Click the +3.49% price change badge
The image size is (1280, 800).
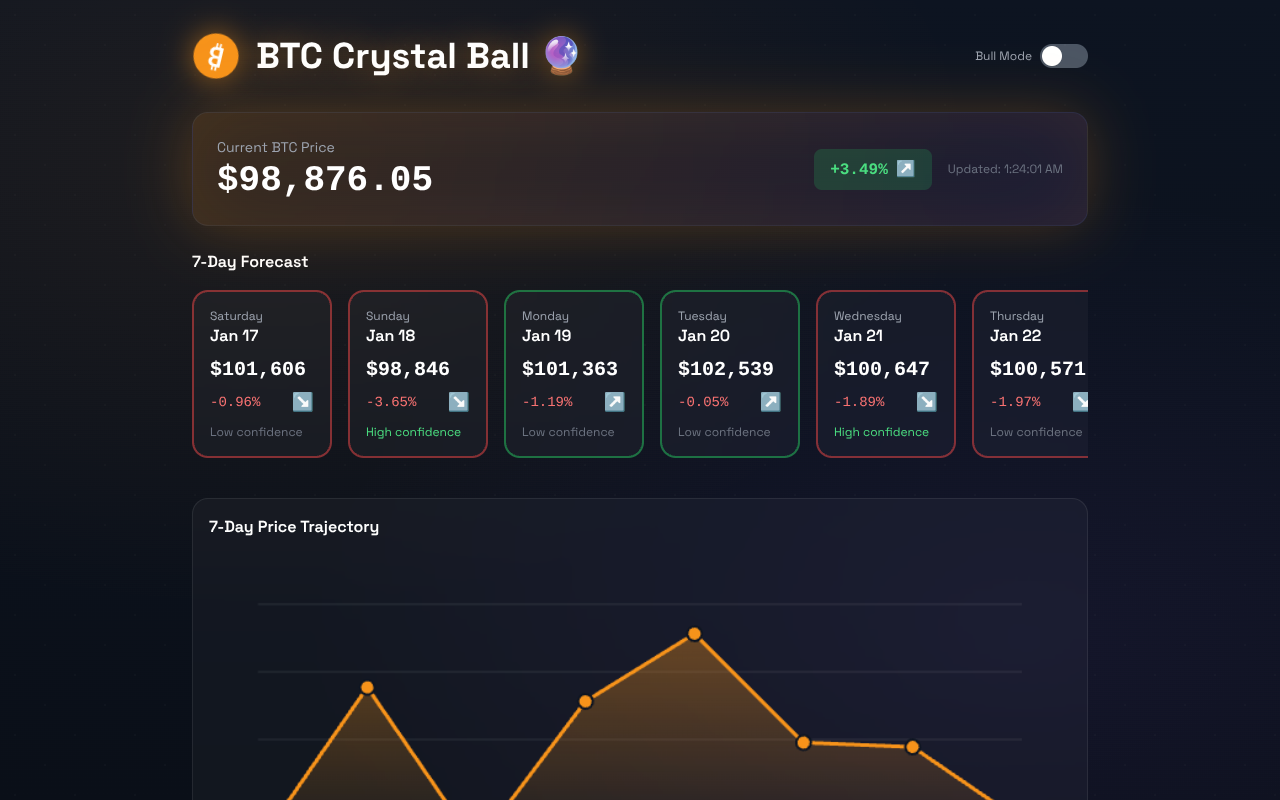pos(872,169)
